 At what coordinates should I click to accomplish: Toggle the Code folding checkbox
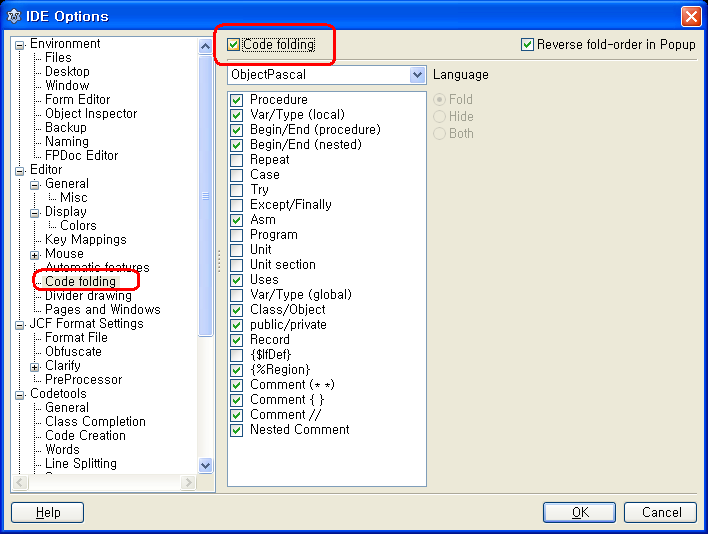[233, 45]
